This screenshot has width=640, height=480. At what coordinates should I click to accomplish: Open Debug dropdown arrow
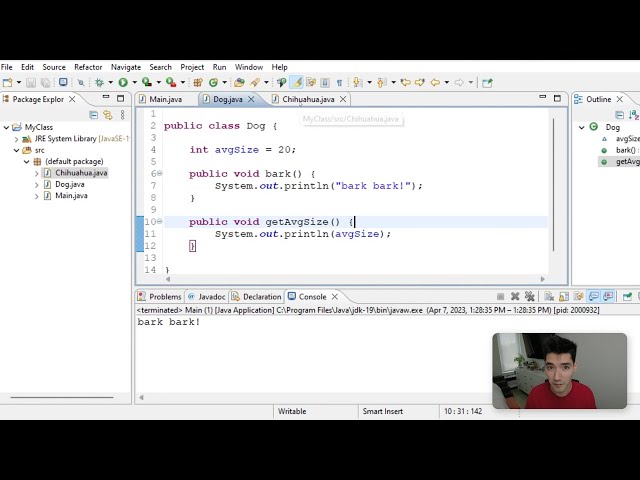111,82
